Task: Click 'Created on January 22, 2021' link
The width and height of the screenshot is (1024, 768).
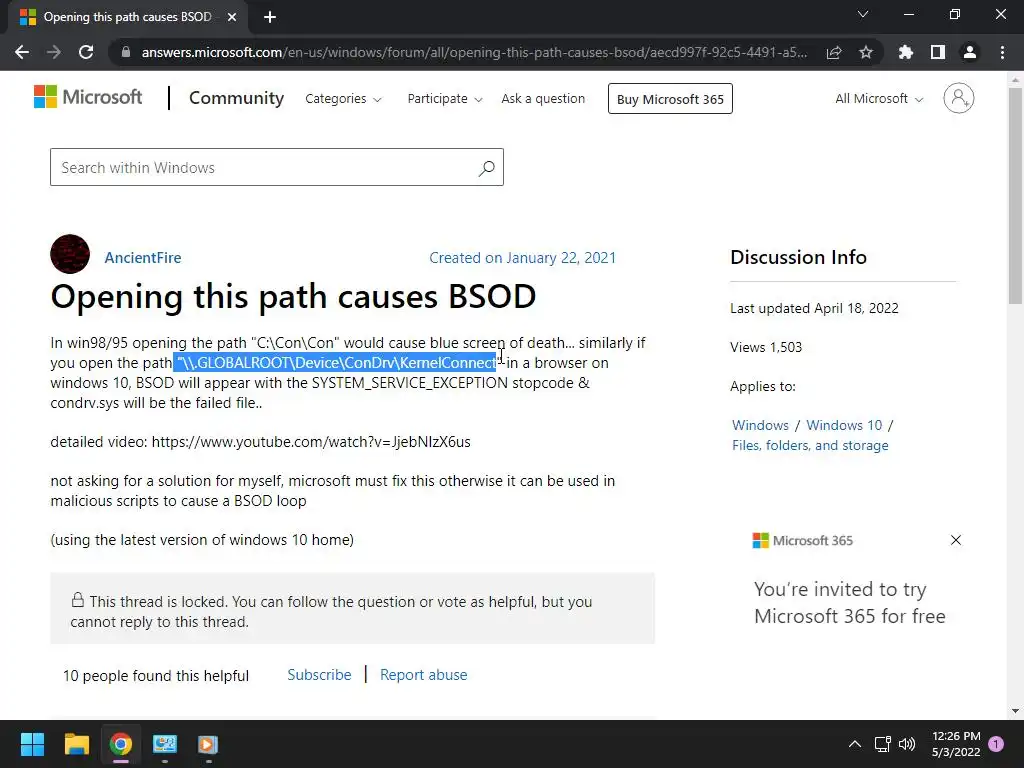Action: click(x=522, y=258)
